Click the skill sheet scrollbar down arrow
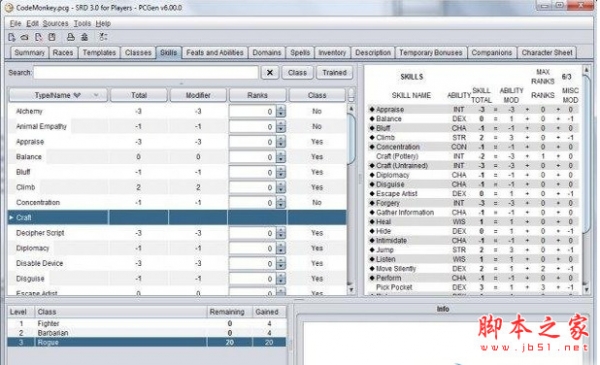 coord(586,290)
